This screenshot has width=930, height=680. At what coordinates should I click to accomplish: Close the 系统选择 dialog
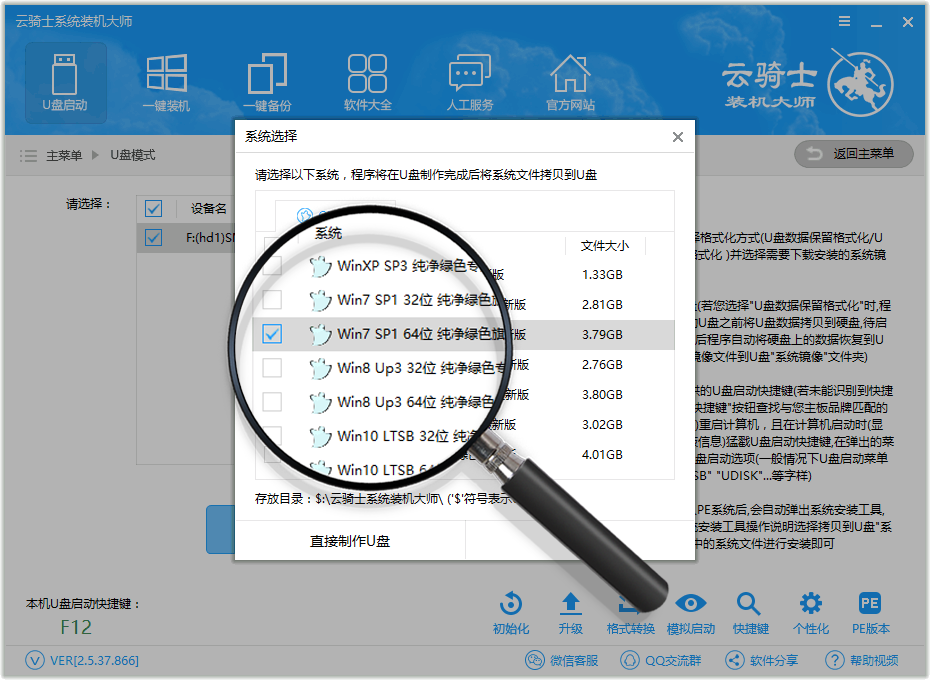678,137
